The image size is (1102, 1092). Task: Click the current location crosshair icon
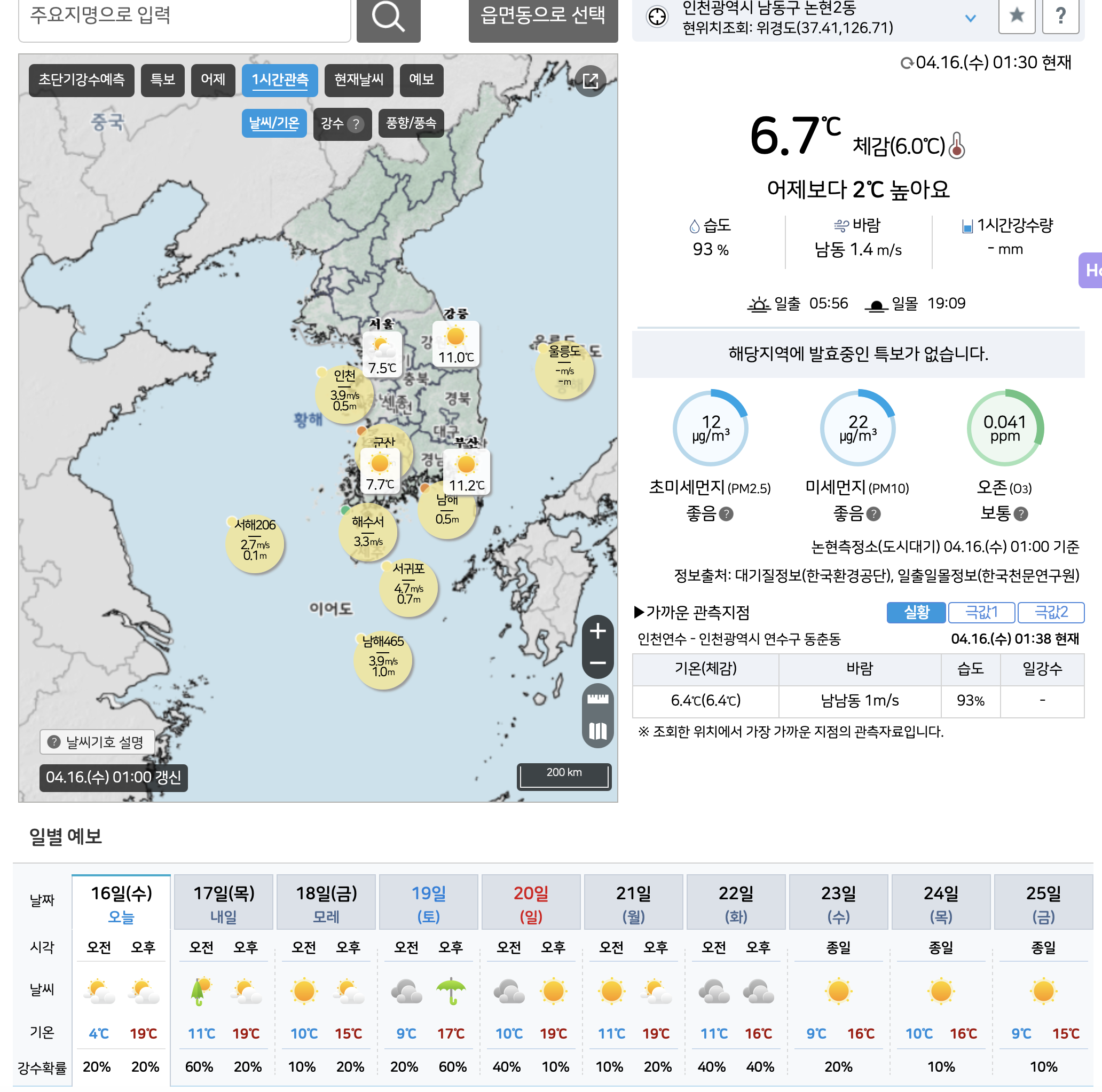click(x=657, y=16)
